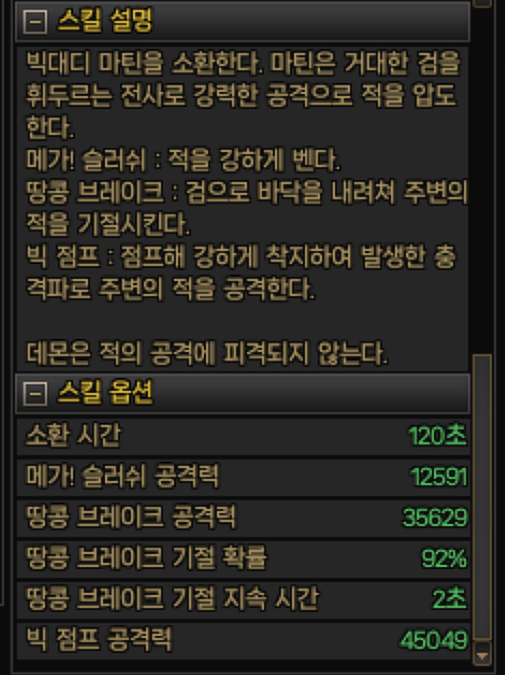Select the 빅 점프 공격력 row

click(x=243, y=640)
